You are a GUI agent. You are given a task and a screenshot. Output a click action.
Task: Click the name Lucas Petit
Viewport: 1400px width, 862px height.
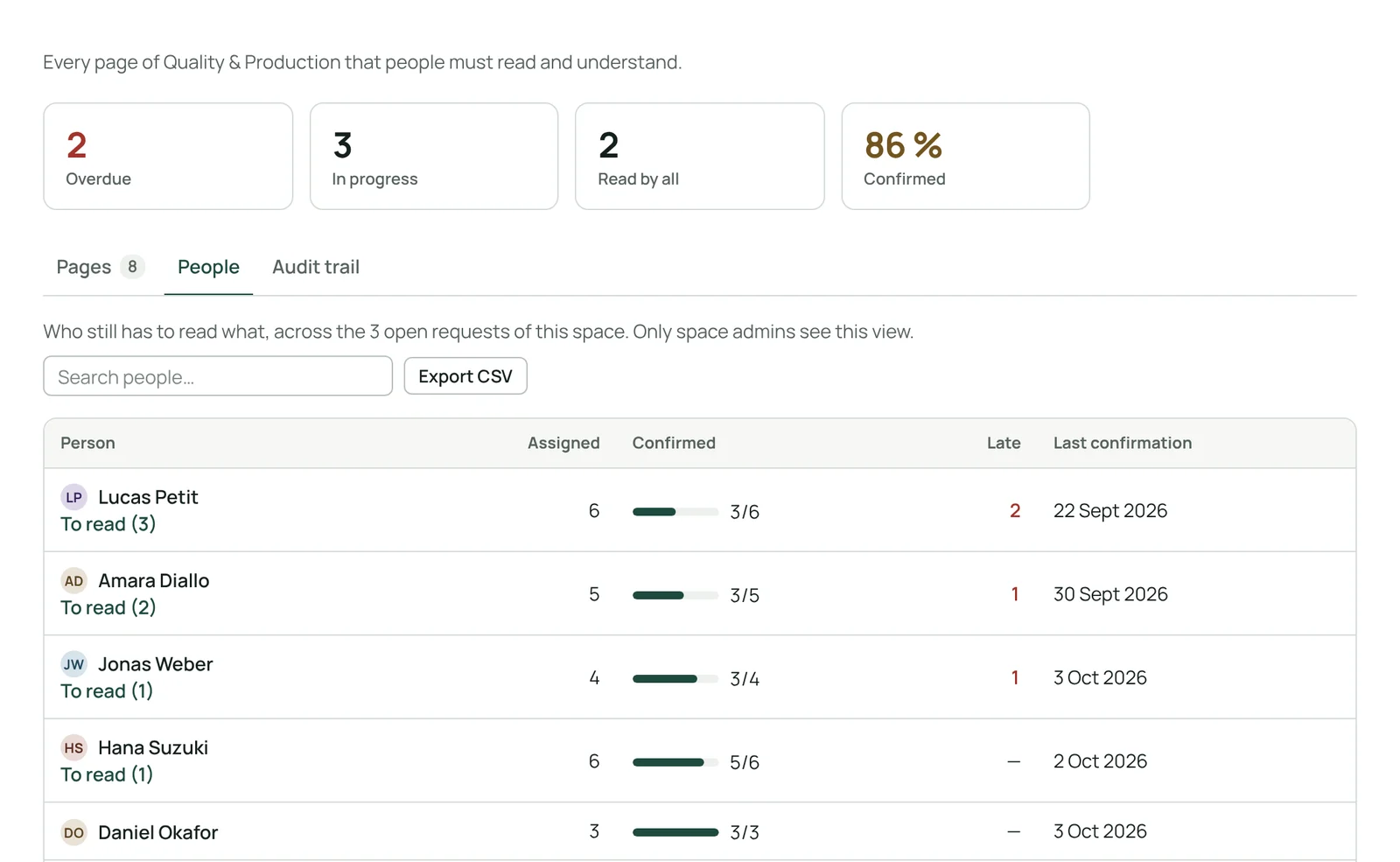click(148, 497)
